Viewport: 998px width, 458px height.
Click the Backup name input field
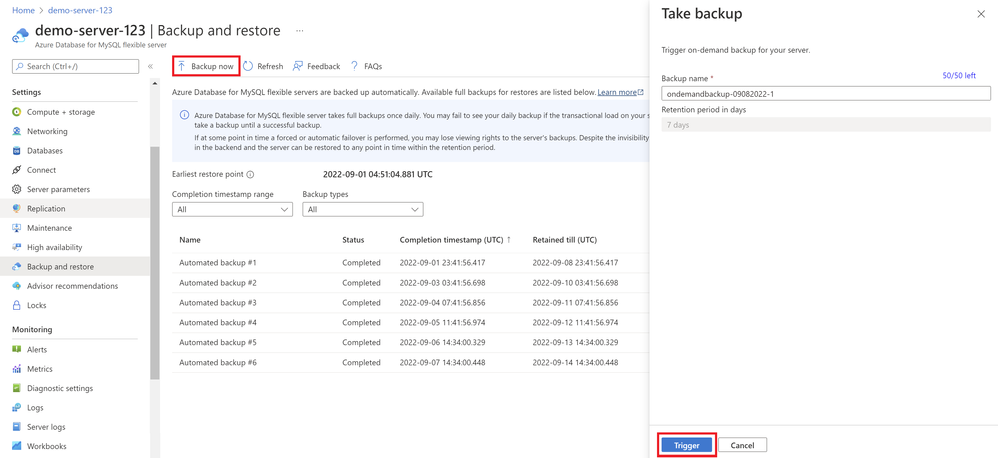point(826,94)
